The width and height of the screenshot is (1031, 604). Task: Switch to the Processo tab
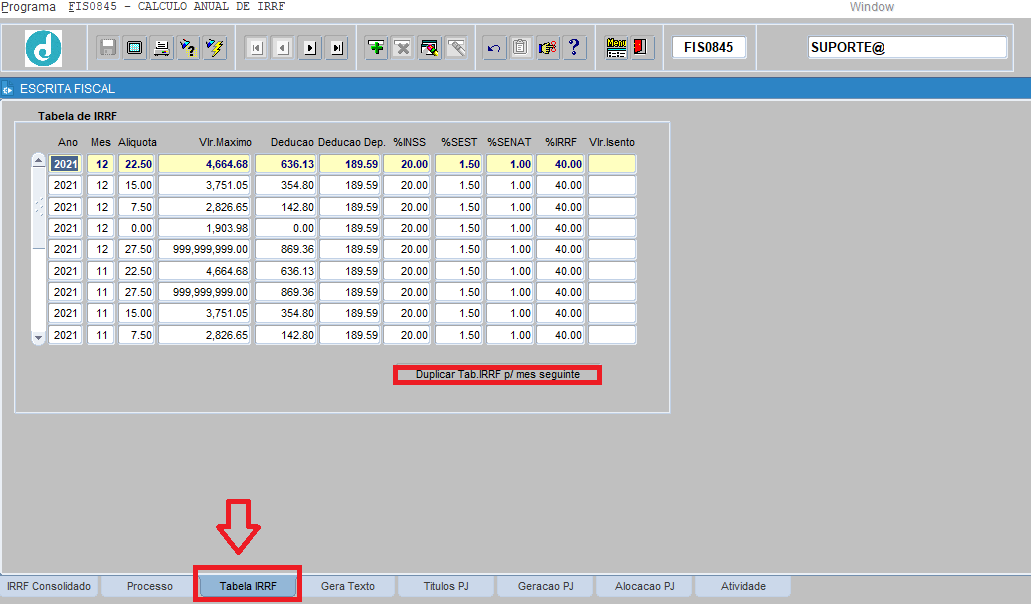click(x=150, y=586)
